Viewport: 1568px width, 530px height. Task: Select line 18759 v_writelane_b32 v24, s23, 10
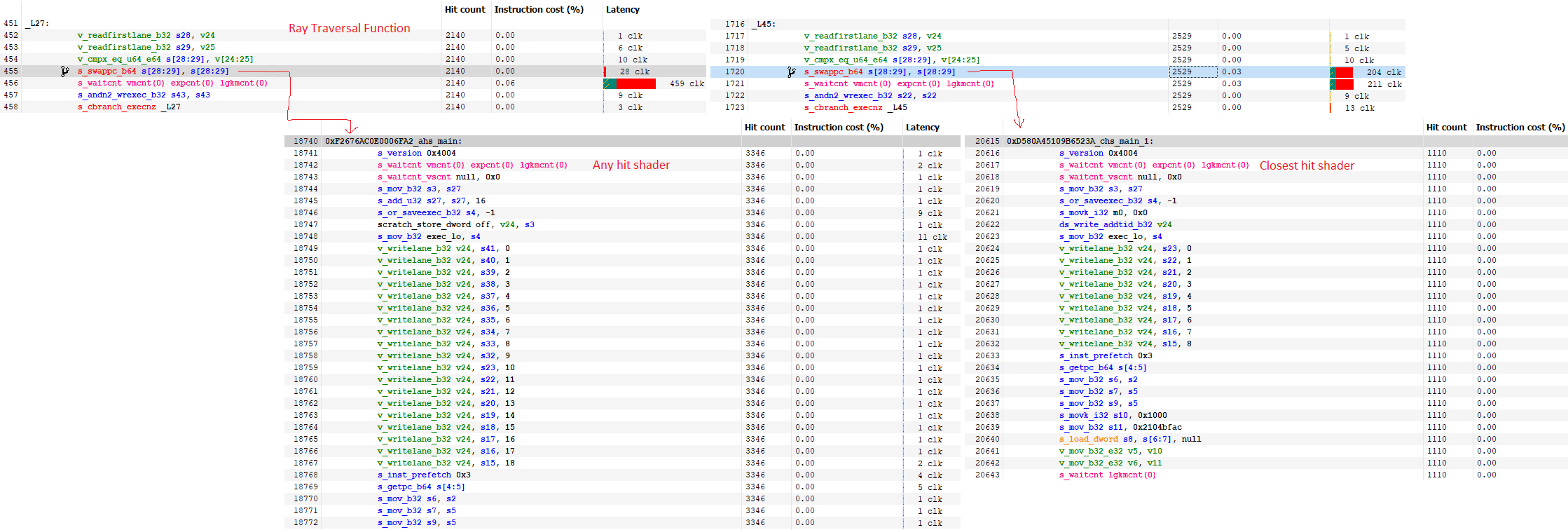click(x=446, y=367)
